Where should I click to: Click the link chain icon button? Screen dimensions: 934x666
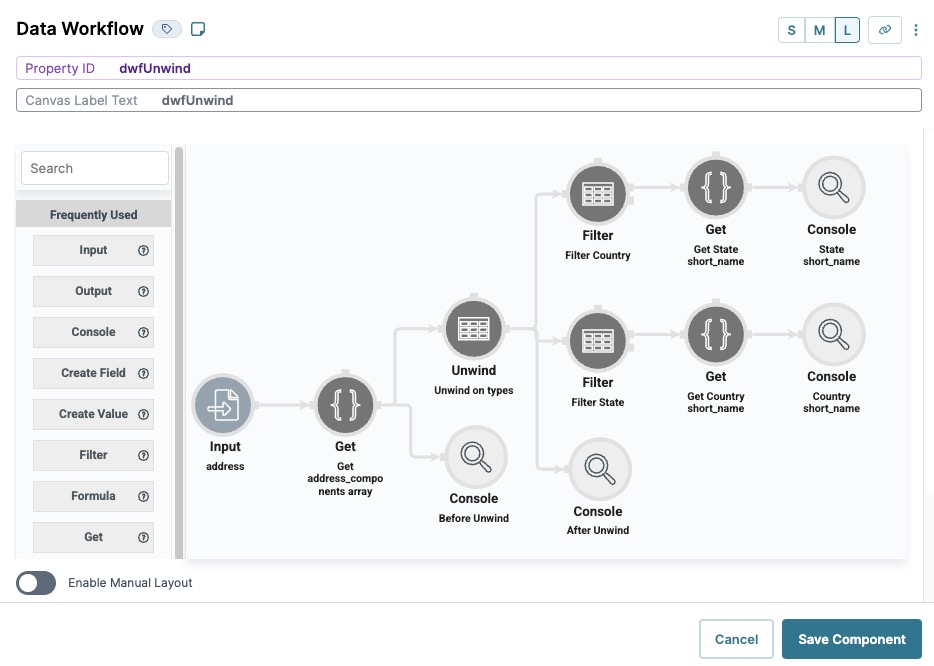pos(885,30)
